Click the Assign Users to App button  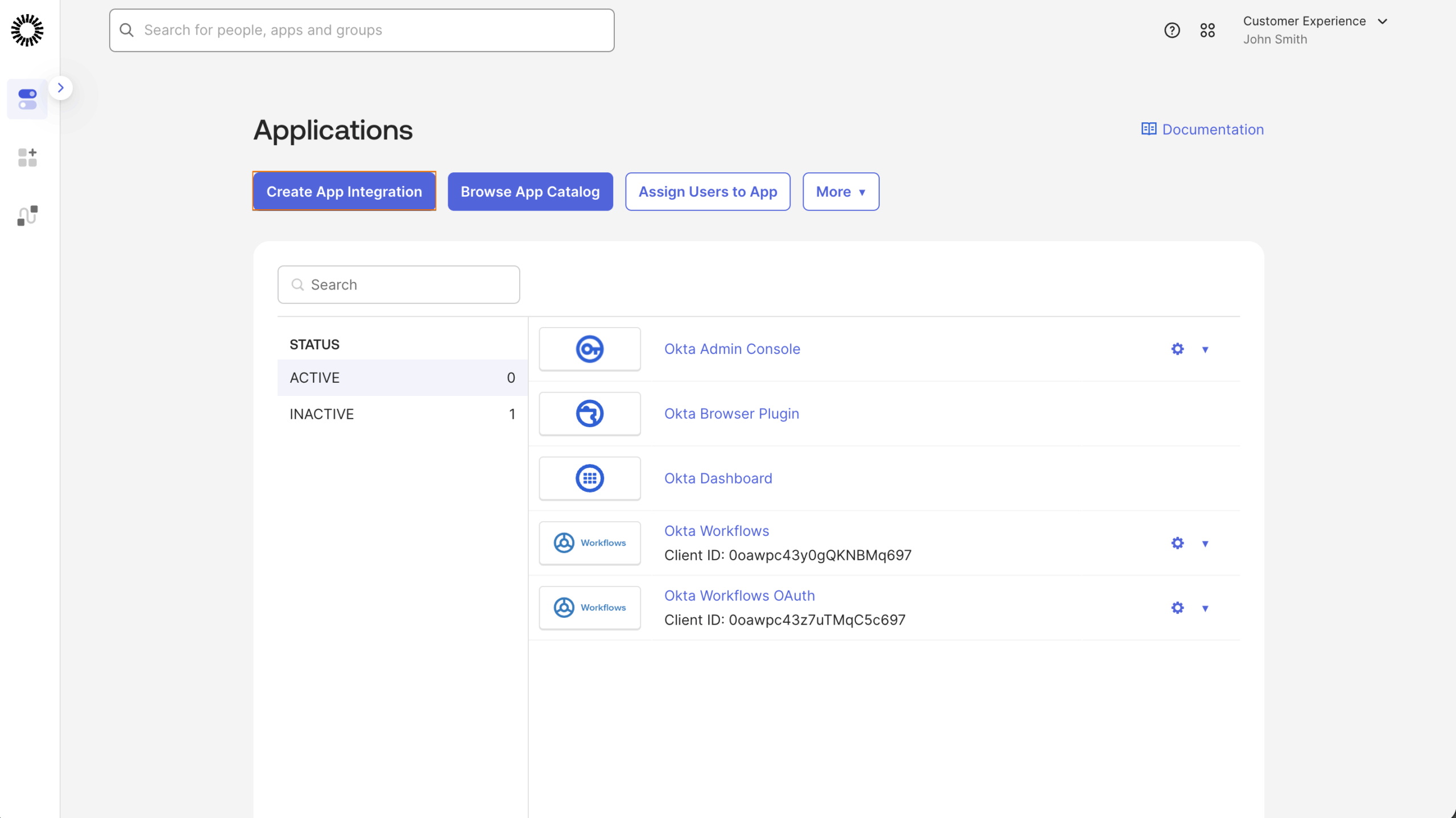click(x=708, y=191)
